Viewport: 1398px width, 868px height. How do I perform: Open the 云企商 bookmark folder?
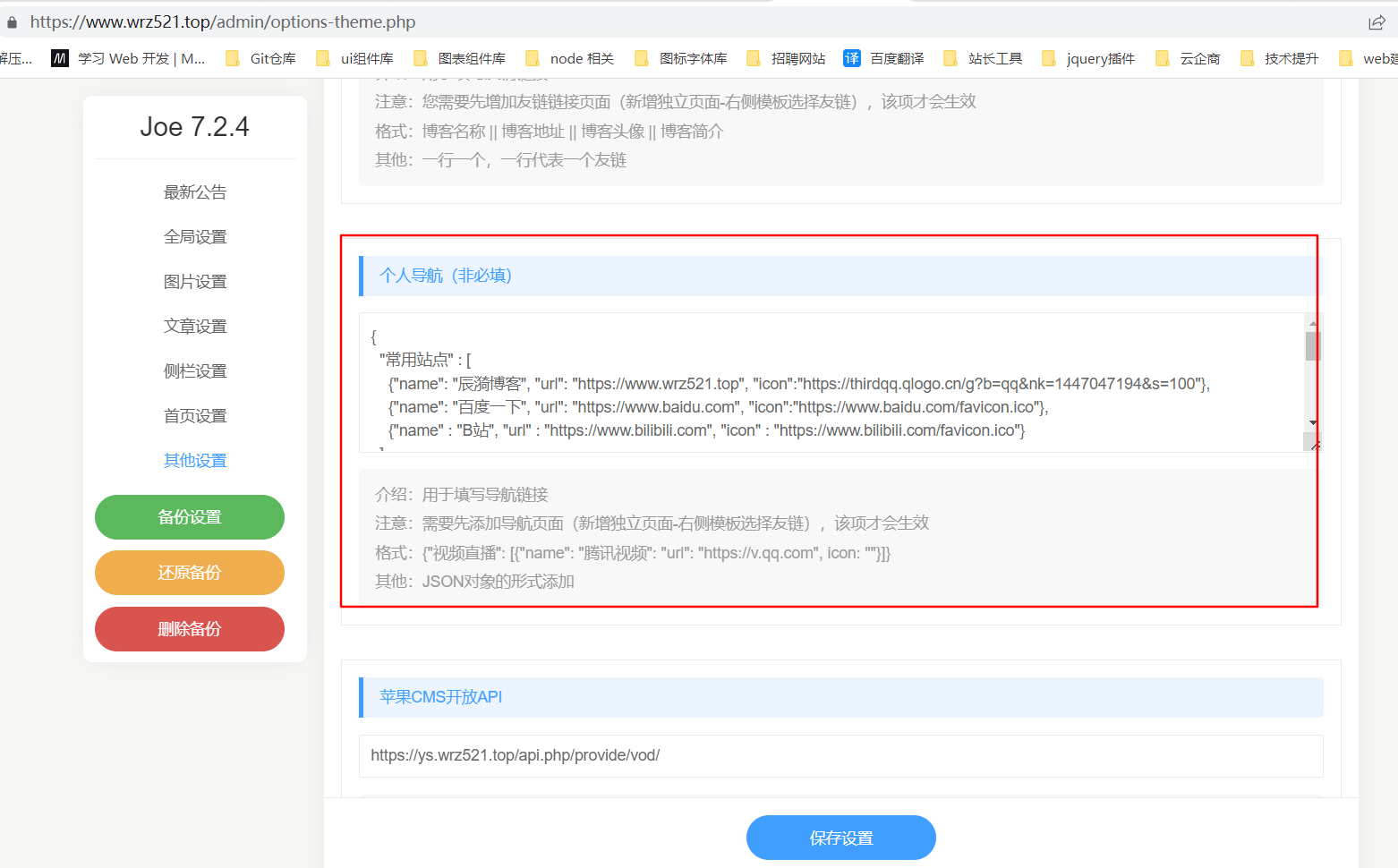click(1188, 58)
